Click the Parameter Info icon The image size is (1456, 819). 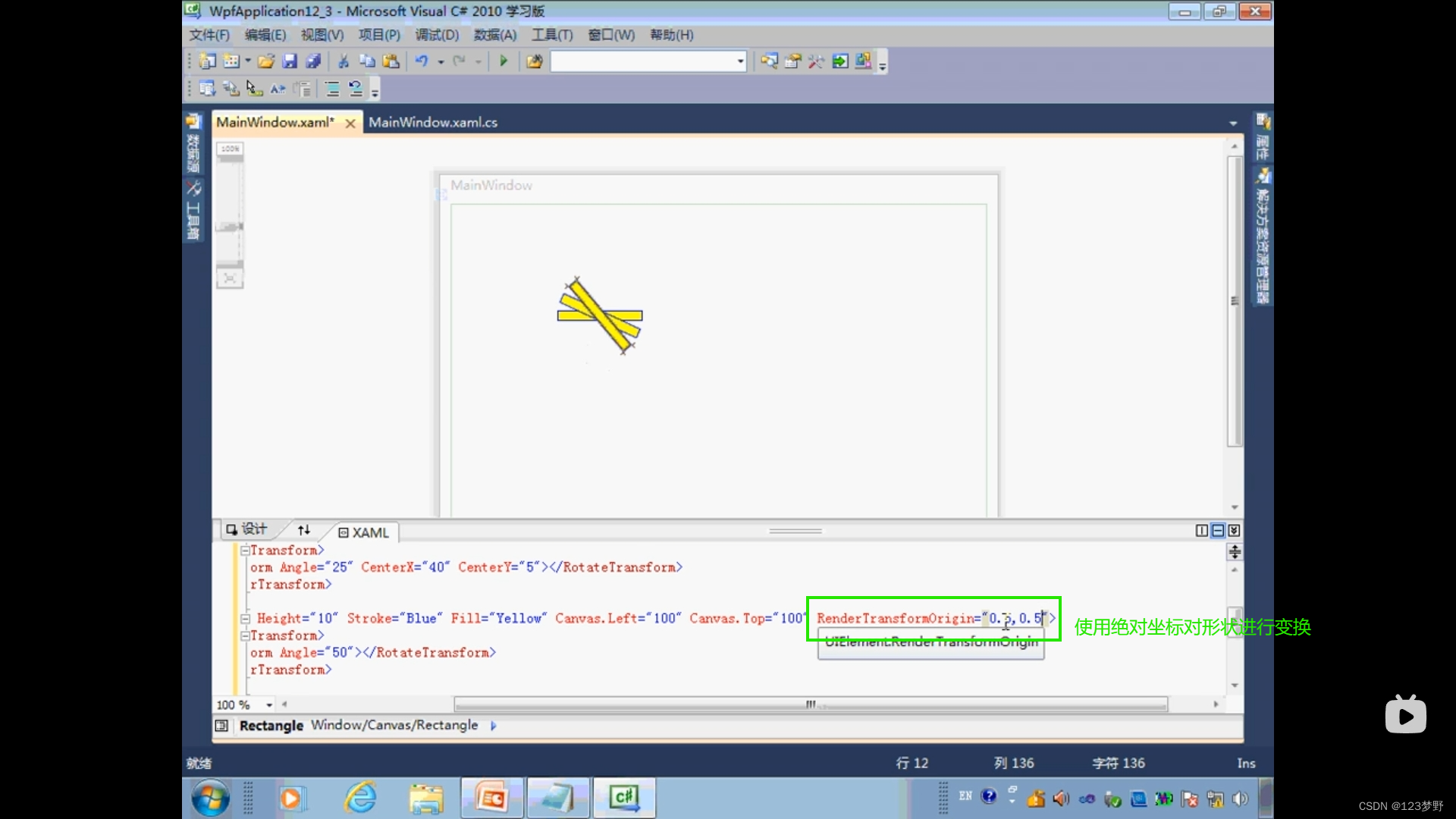(x=231, y=89)
